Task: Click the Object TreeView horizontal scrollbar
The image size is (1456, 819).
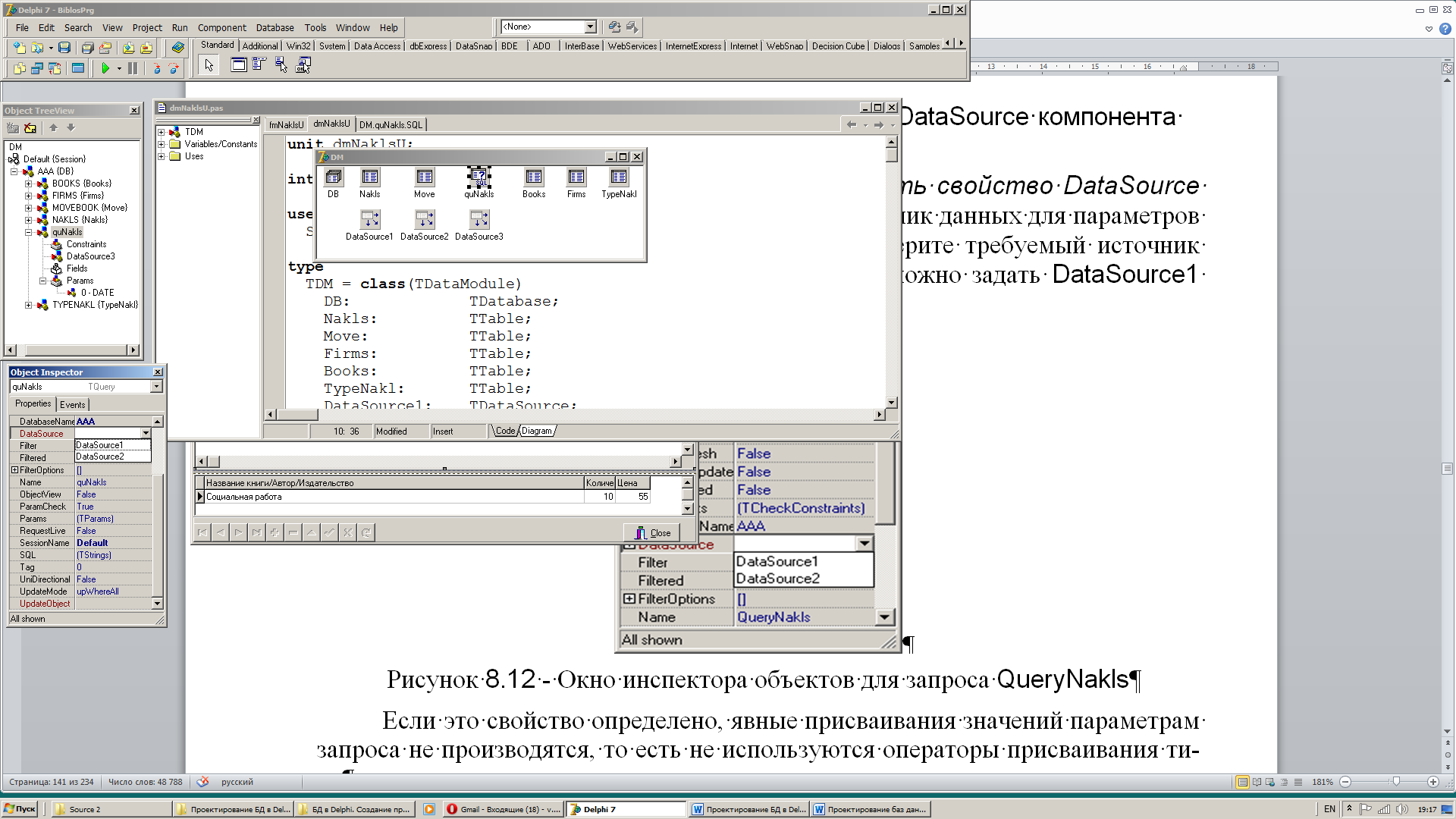Action: (x=72, y=350)
